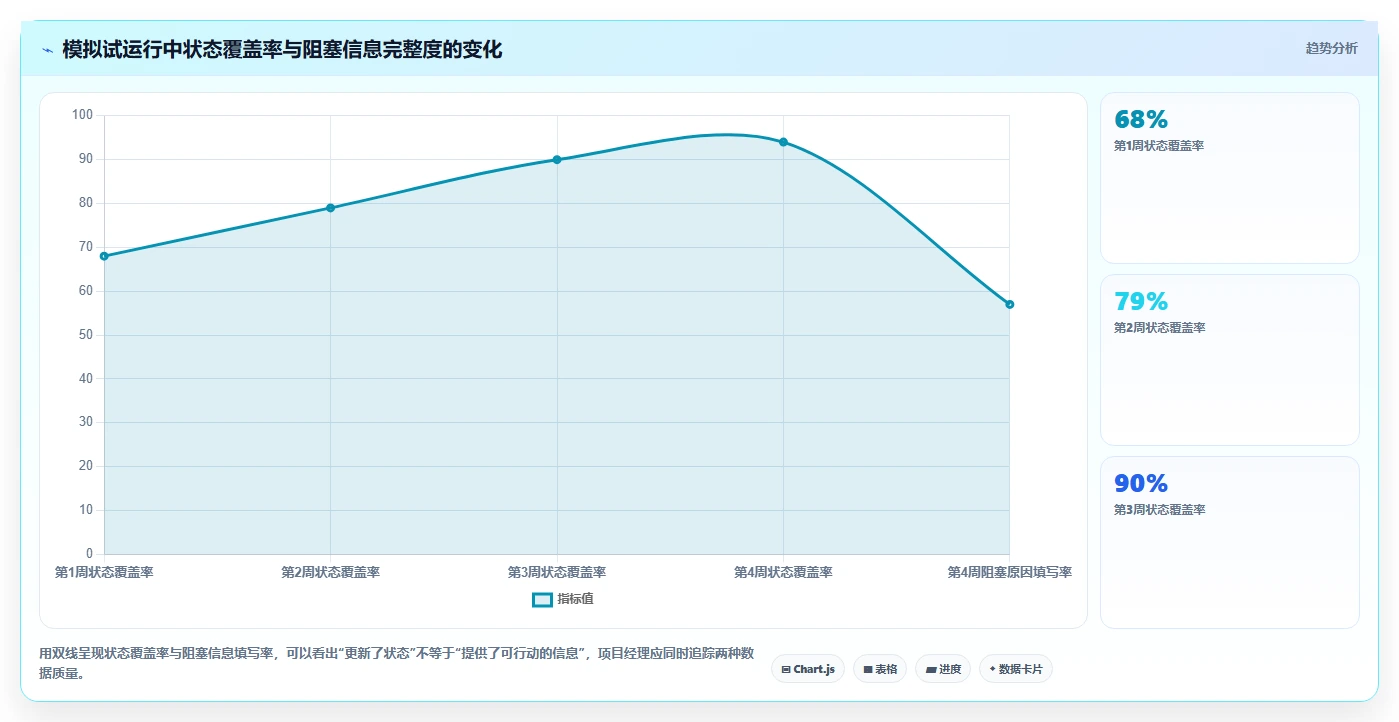
Task: Click the 第2周状态覆盖率 data point at 79
Action: click(330, 208)
